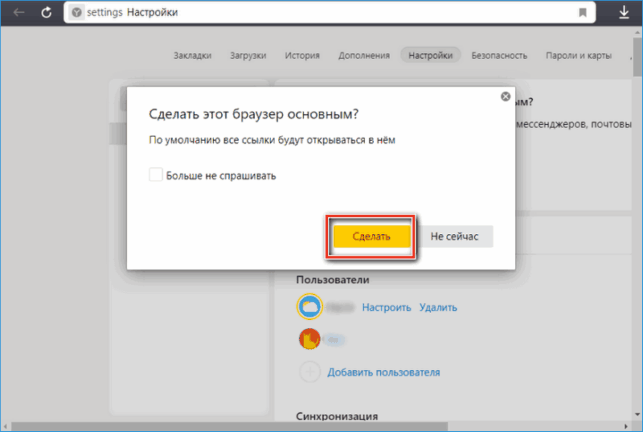Viewport: 643px width, 432px height.
Task: Open the 'Пароли и карты' tab
Action: [x=579, y=55]
